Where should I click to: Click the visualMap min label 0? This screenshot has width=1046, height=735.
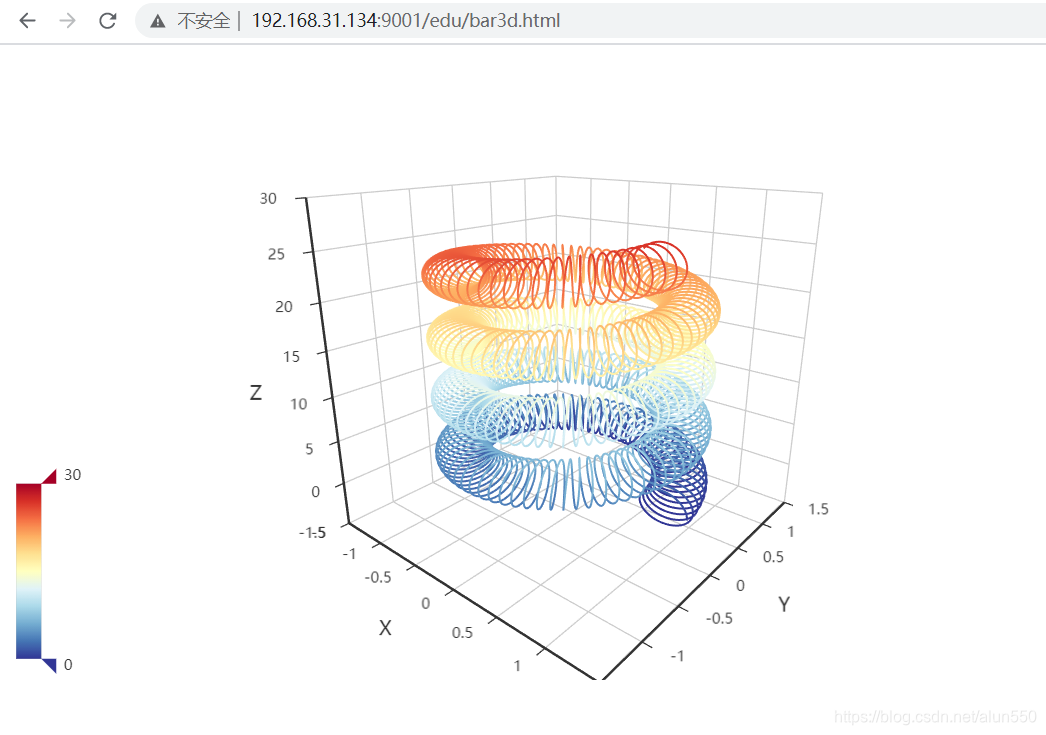[x=68, y=665]
